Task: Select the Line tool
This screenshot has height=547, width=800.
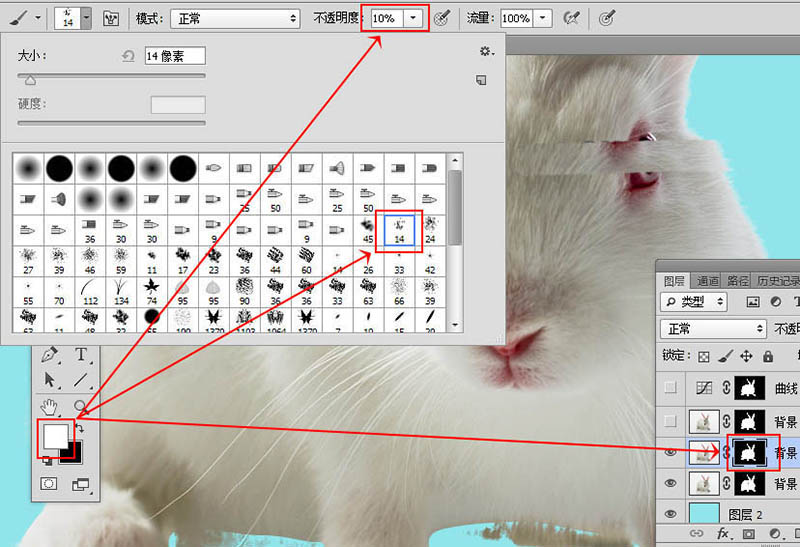Action: point(81,380)
